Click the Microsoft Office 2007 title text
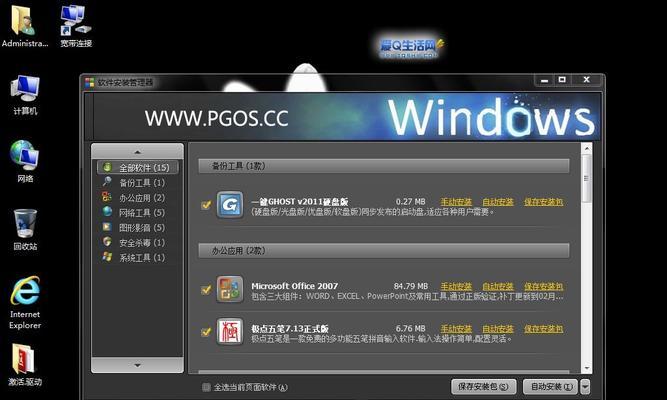667x400 pixels. tap(294, 286)
